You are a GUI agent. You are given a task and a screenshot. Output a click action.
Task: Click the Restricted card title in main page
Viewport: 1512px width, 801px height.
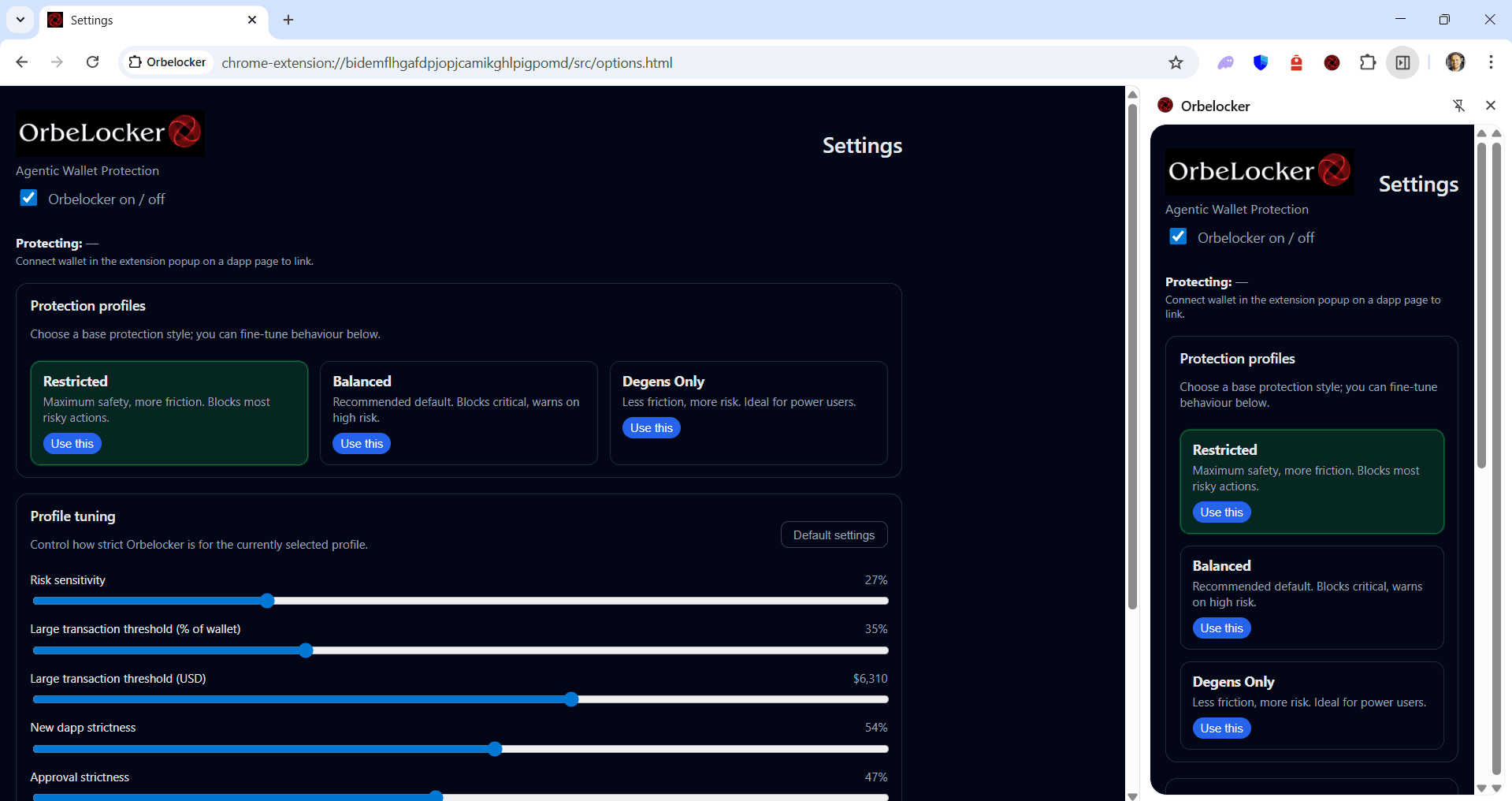coord(75,382)
